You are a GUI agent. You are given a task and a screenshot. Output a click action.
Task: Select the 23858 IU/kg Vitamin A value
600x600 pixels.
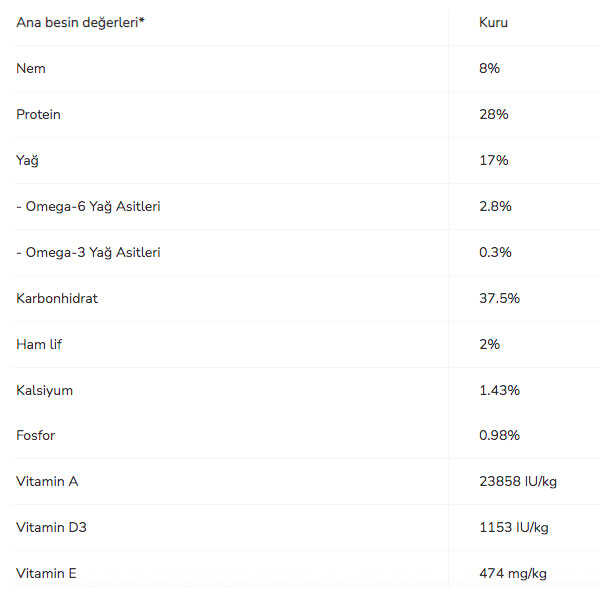click(518, 481)
